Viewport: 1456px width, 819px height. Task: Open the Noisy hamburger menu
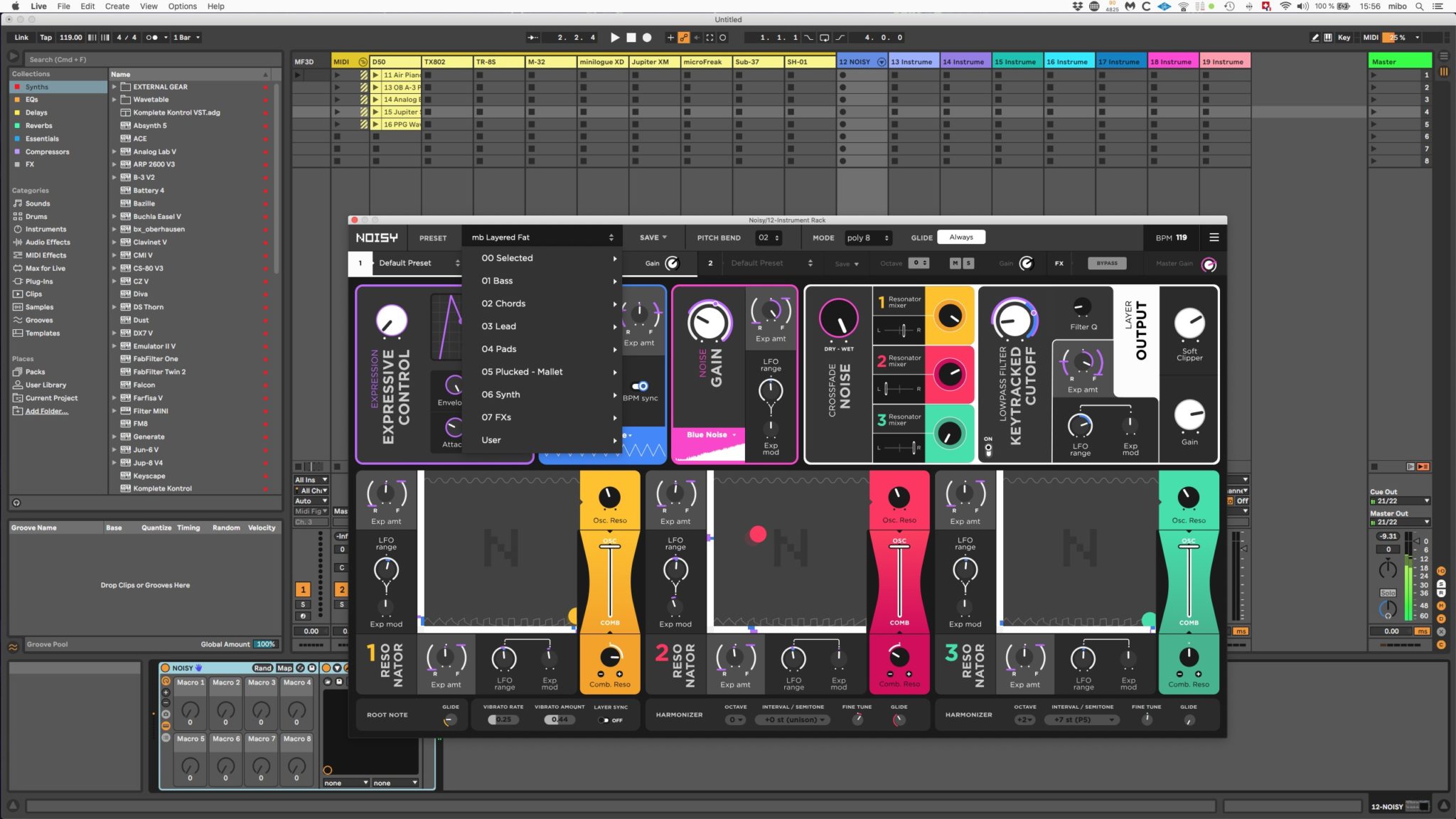(x=1214, y=237)
